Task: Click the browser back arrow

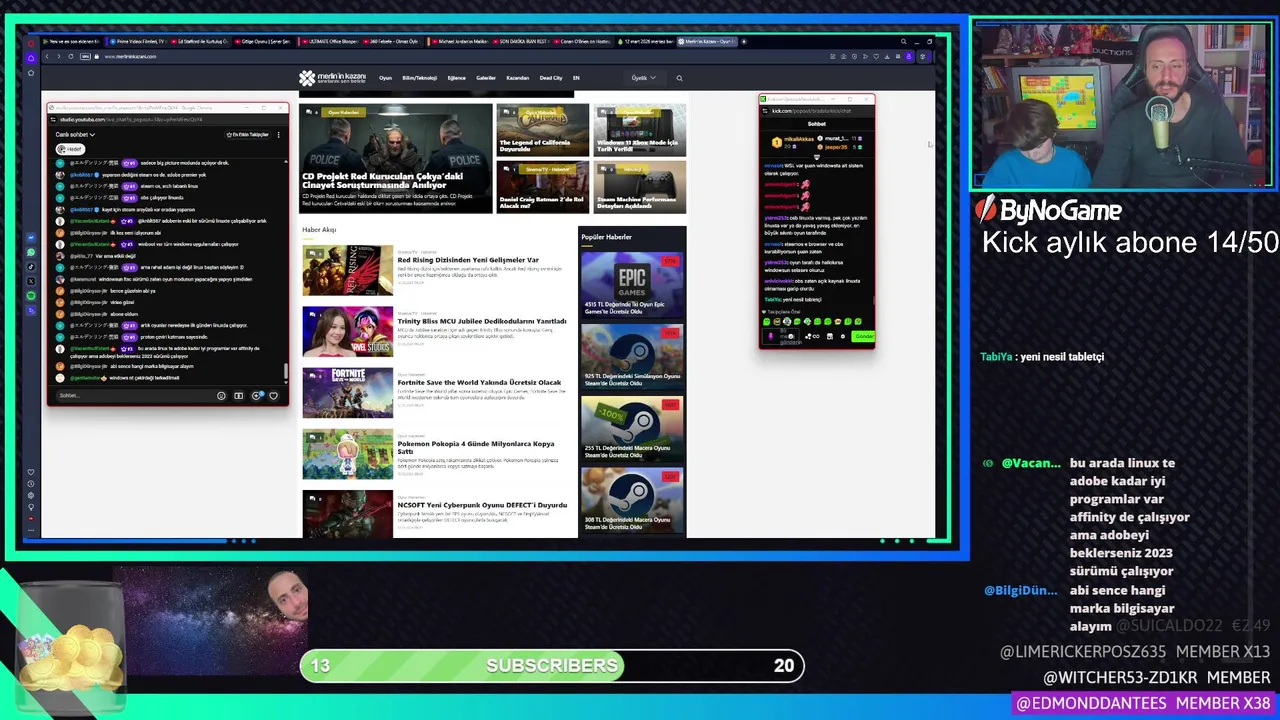Action: point(47,56)
